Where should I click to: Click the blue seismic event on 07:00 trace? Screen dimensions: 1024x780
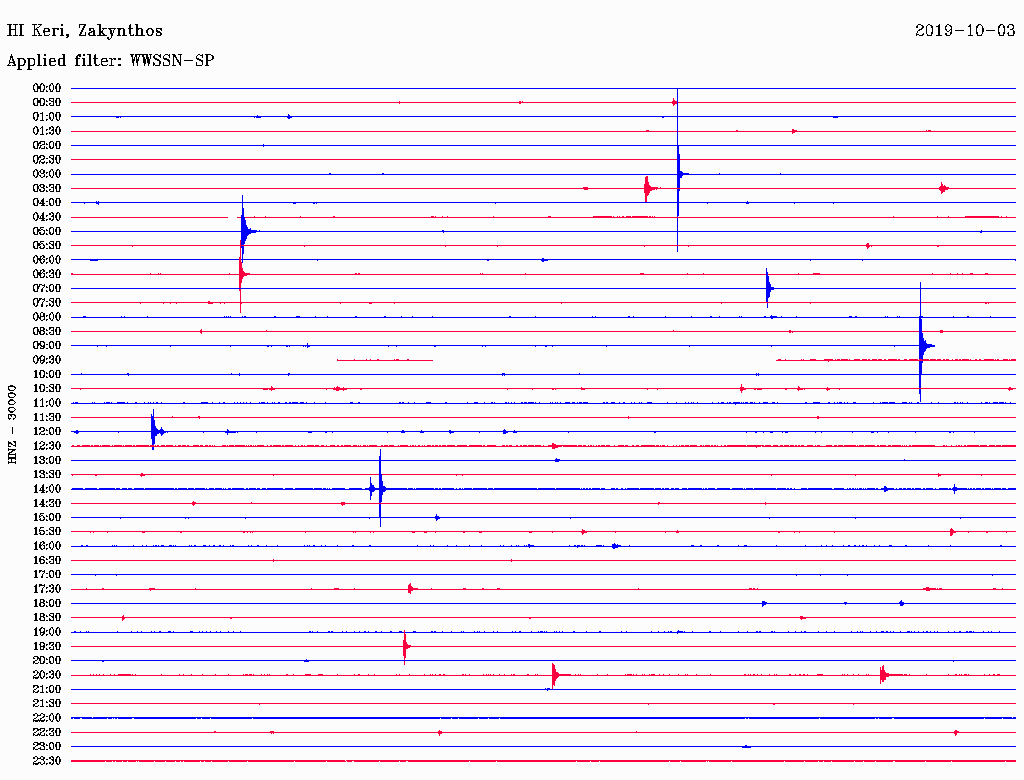click(769, 288)
